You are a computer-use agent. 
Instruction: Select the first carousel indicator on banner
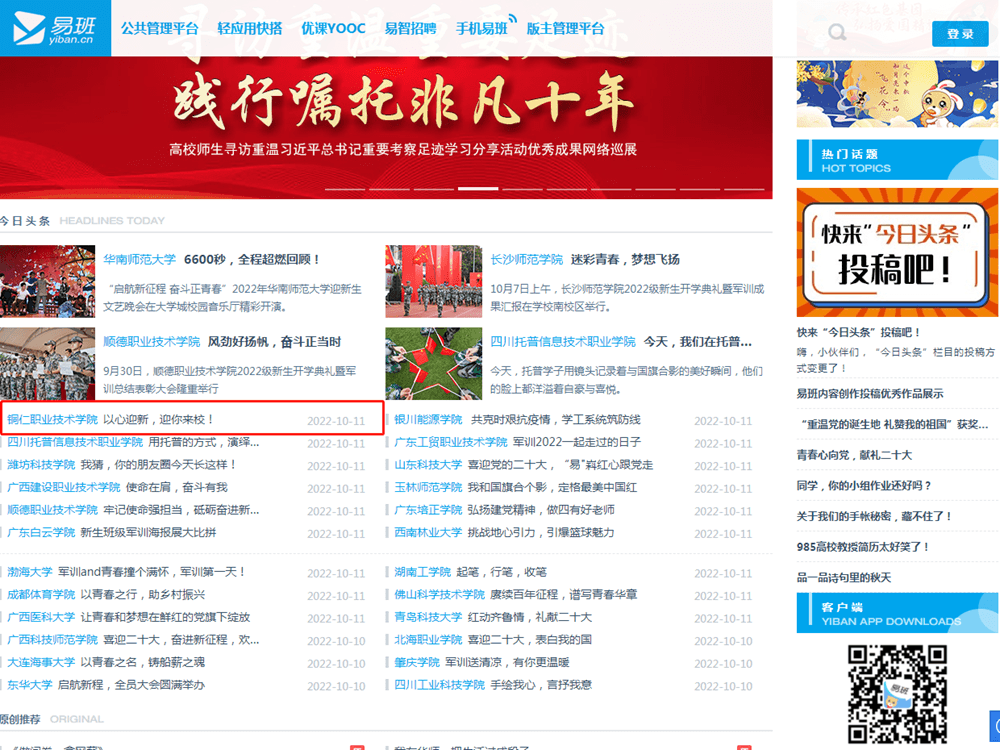[x=345, y=189]
